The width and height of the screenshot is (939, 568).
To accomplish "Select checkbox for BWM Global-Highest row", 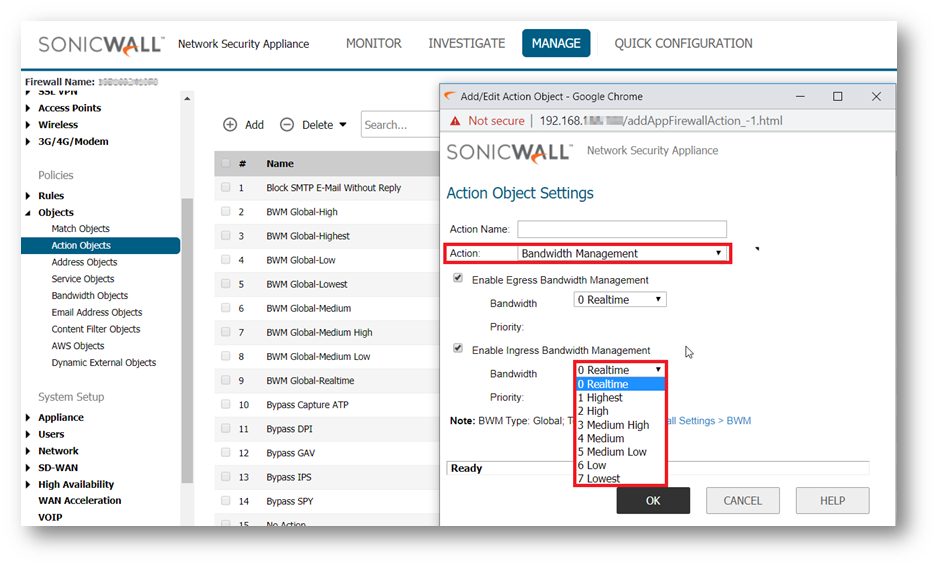I will pyautogui.click(x=226, y=235).
